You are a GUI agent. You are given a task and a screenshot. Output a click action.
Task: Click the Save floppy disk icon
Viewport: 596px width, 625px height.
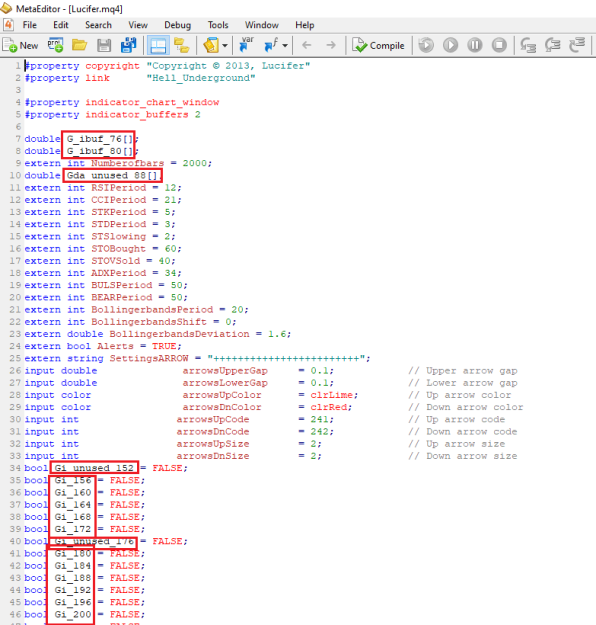pos(104,45)
